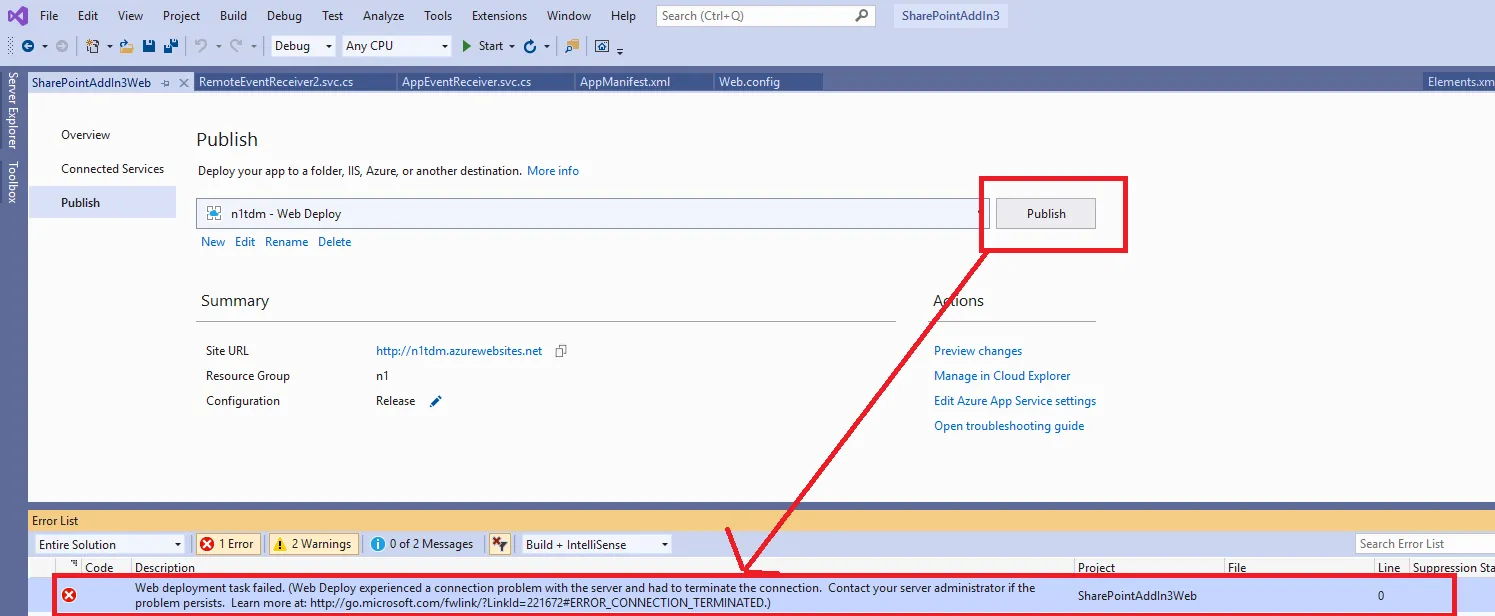Open the Debug configuration dropdown

click(x=304, y=46)
